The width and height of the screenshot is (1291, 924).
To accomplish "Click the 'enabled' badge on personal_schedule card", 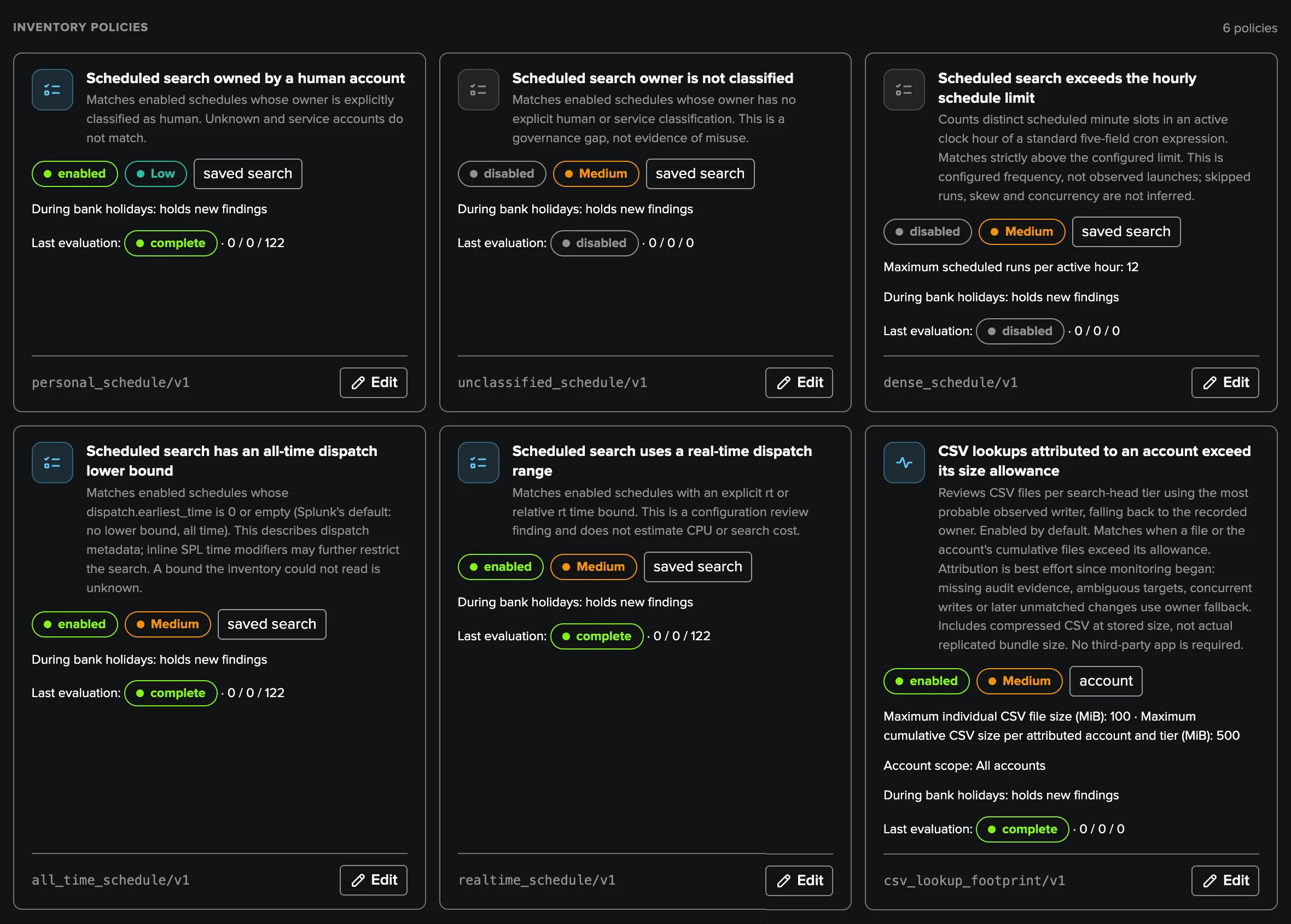I will click(74, 173).
